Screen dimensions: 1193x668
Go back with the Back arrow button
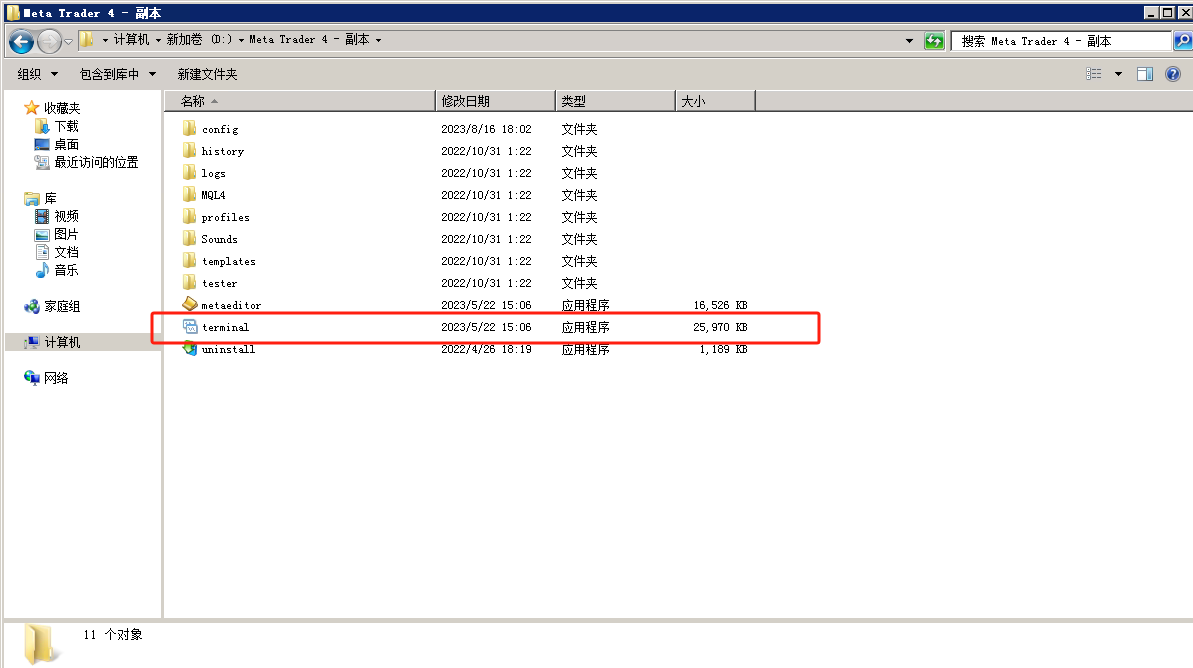pos(21,41)
